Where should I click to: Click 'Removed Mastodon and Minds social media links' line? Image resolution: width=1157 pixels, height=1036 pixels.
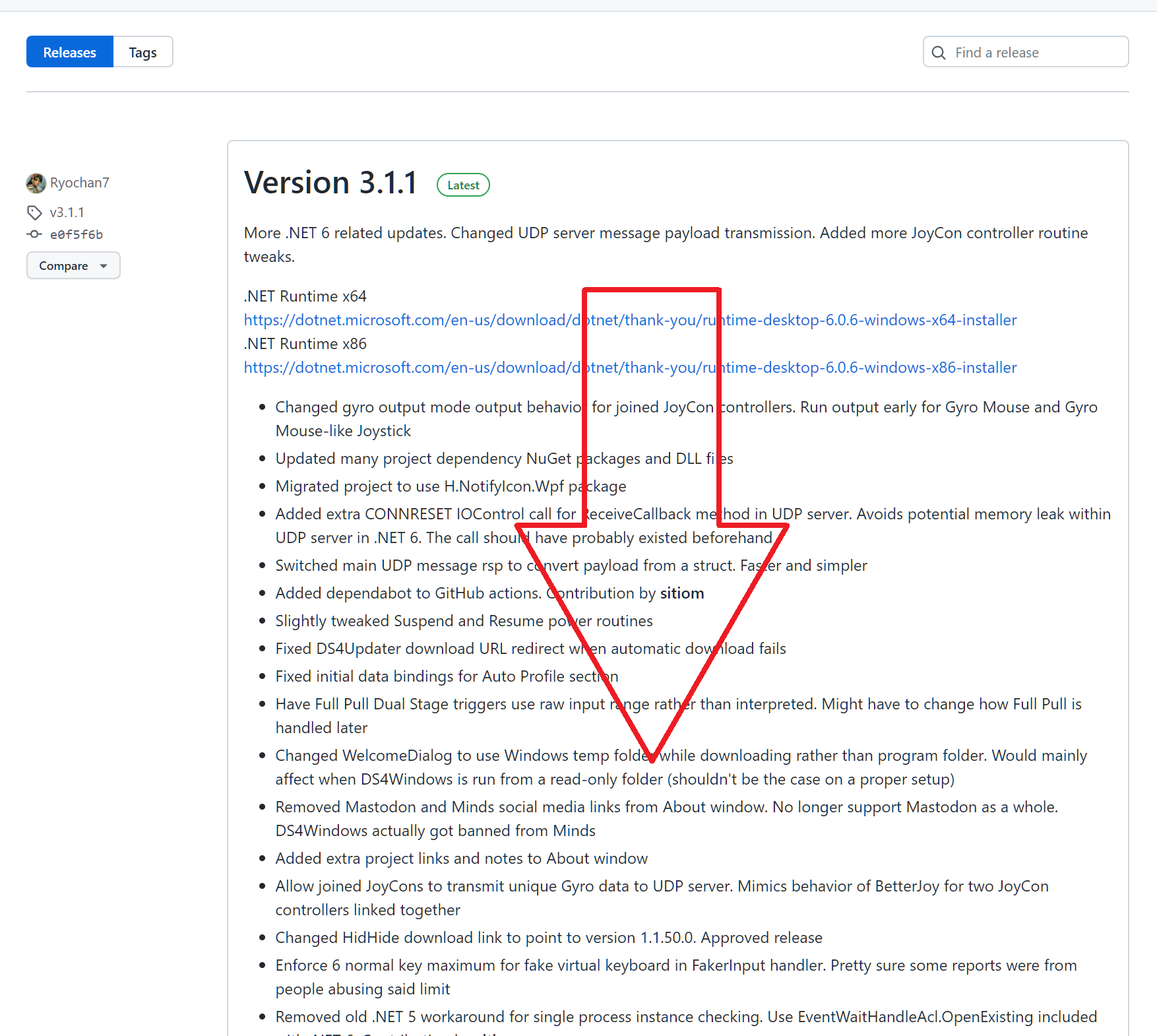pos(667,819)
